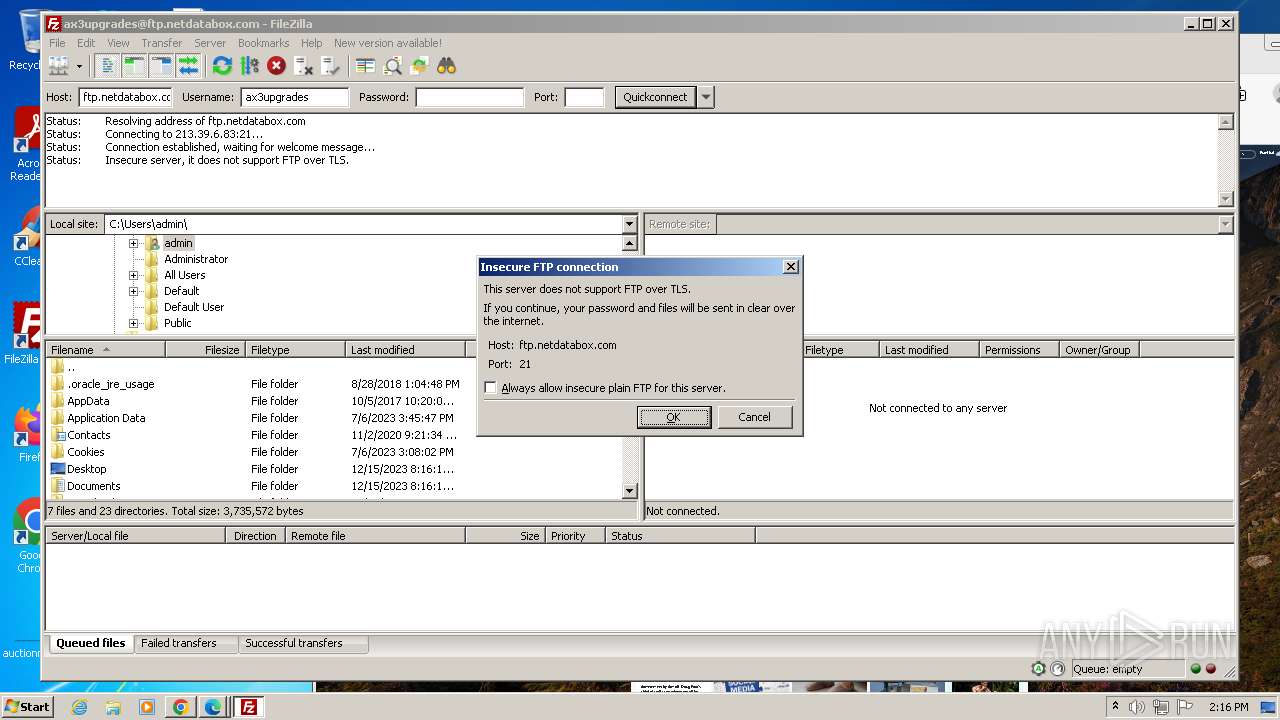Search for files with binoculars icon
The image size is (1280, 720).
click(x=446, y=66)
